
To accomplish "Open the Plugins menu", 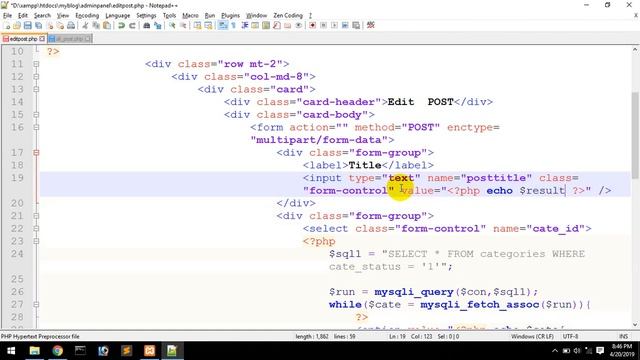I will 230,16.
